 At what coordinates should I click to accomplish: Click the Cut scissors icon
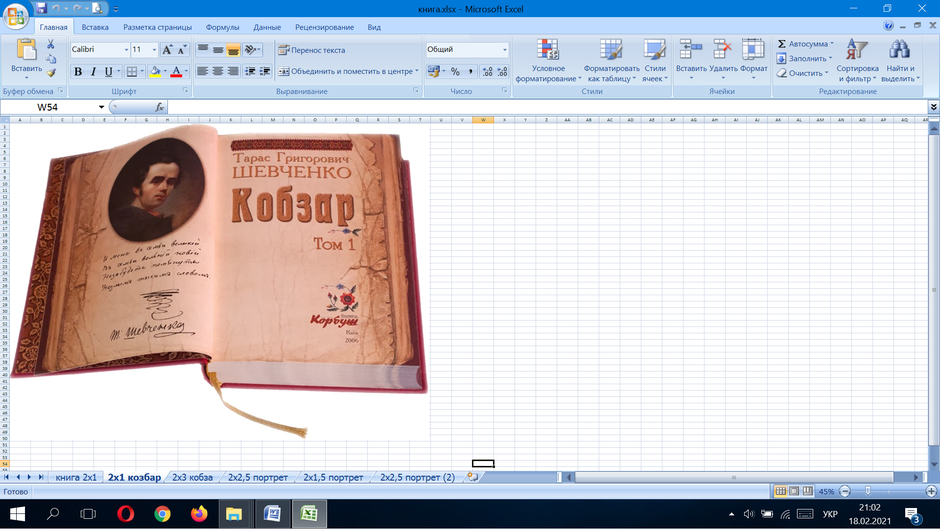pyautogui.click(x=51, y=44)
